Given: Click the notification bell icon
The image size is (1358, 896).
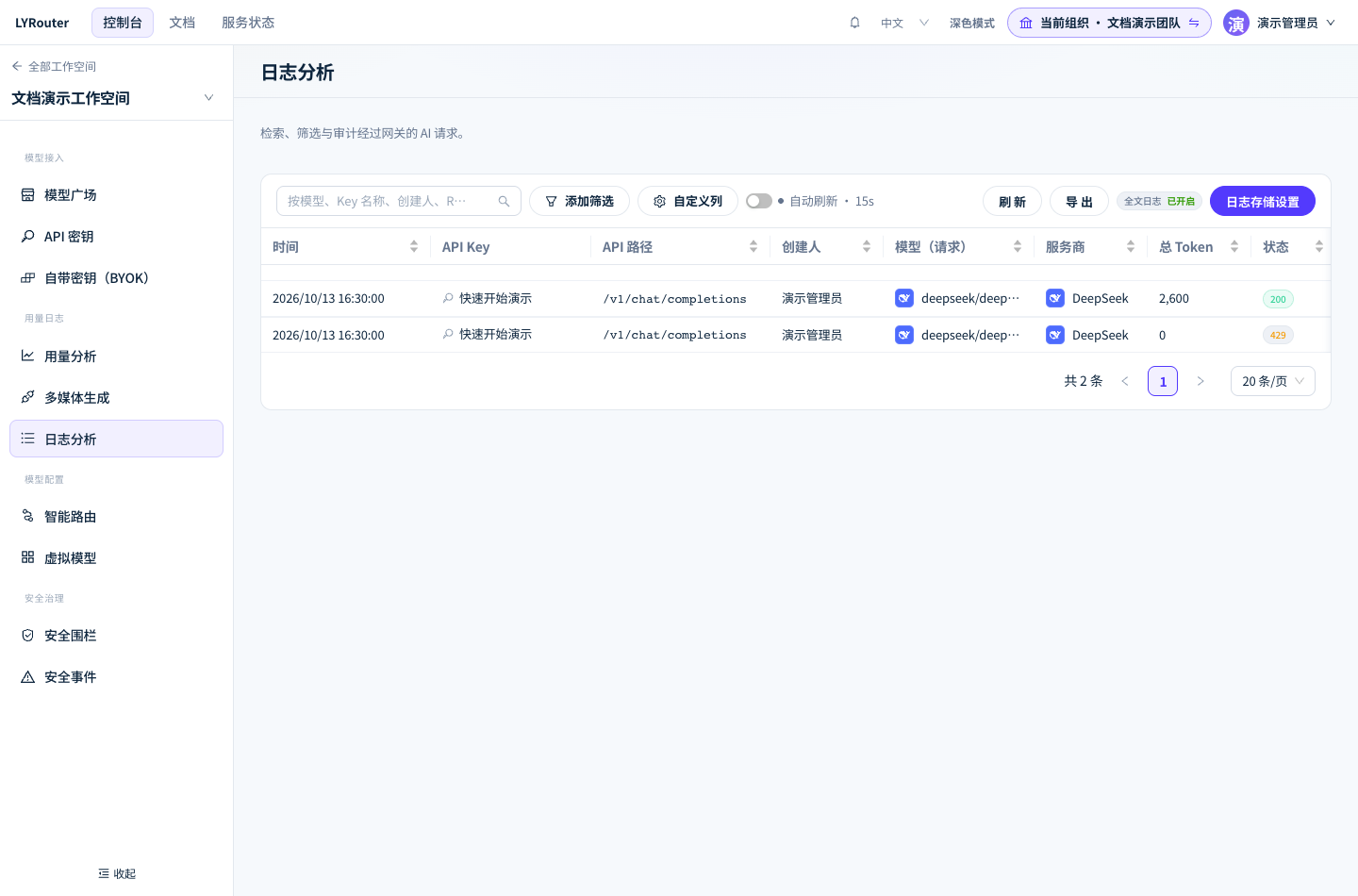Looking at the screenshot, I should click(854, 23).
